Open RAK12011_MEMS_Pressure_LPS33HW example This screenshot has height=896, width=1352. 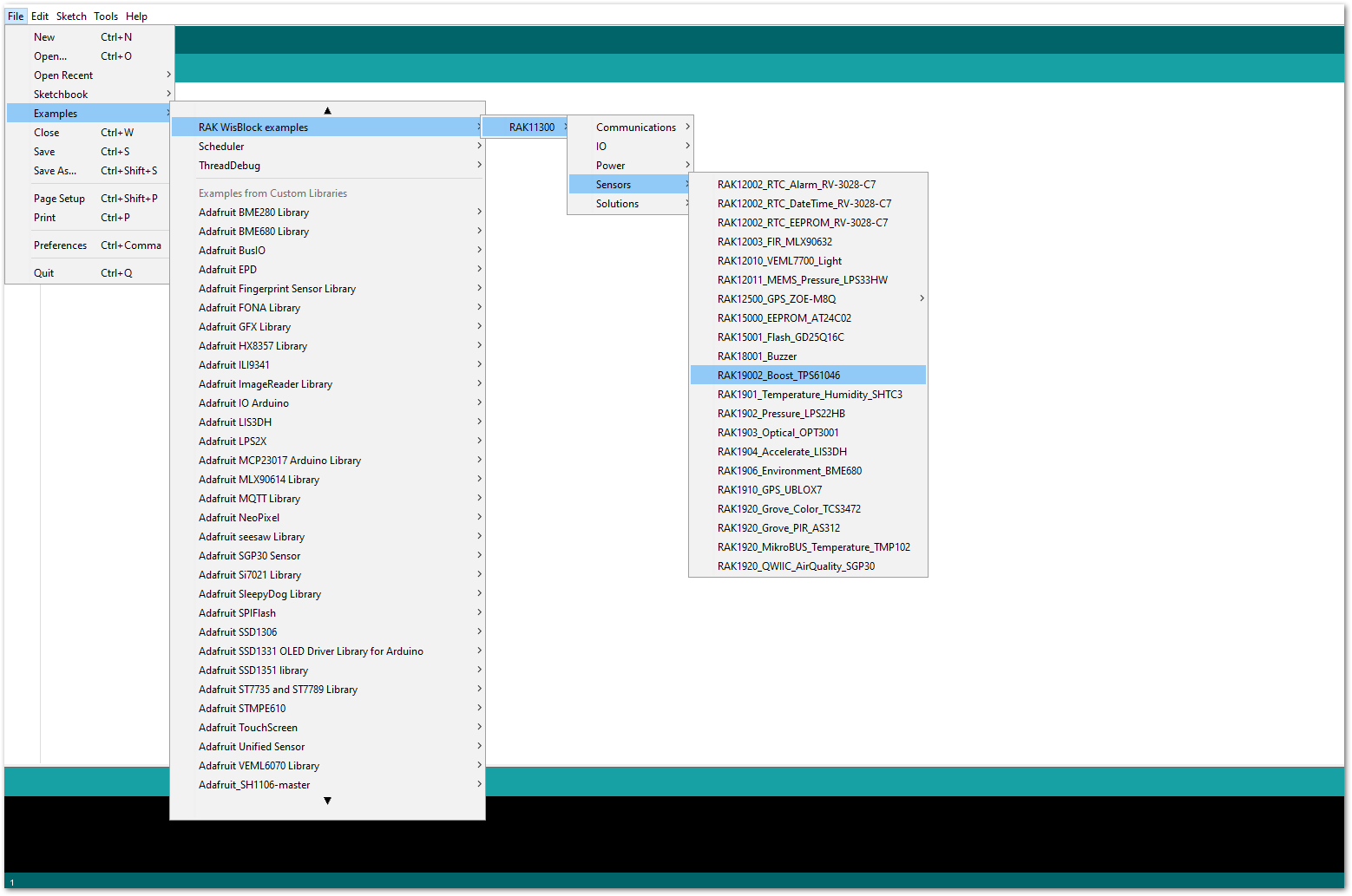tap(808, 280)
